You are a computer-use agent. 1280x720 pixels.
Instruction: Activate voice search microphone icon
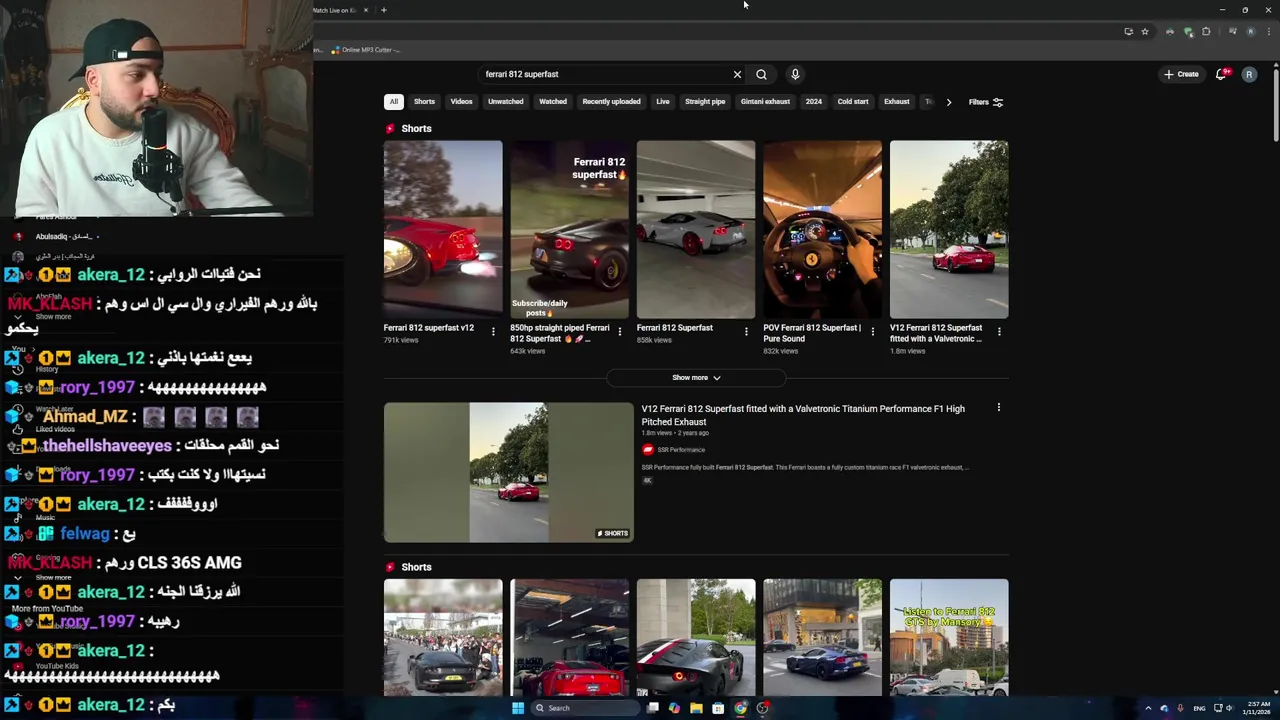coord(795,74)
